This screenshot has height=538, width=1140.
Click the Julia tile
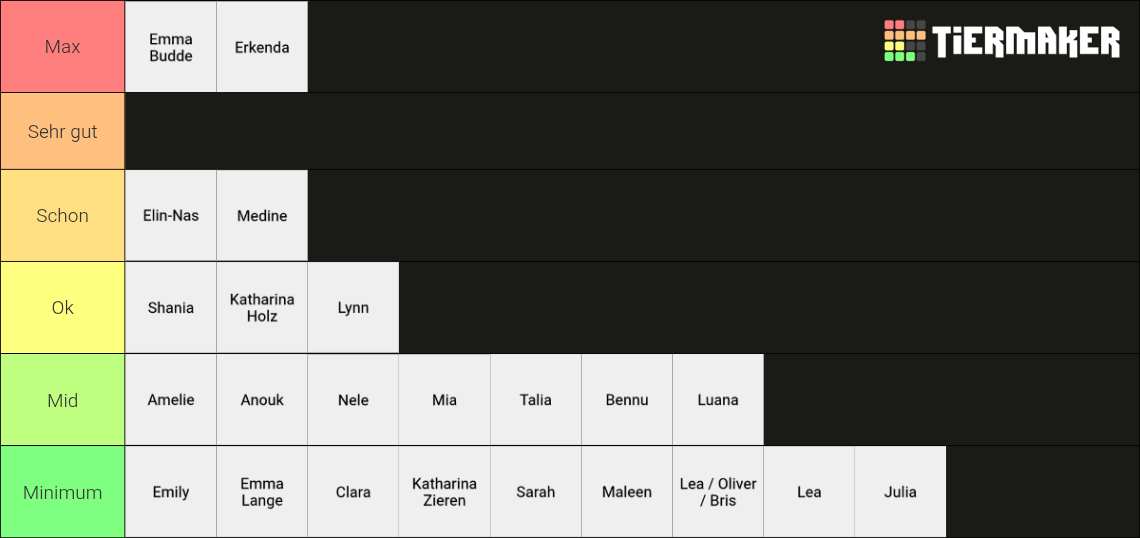point(900,492)
